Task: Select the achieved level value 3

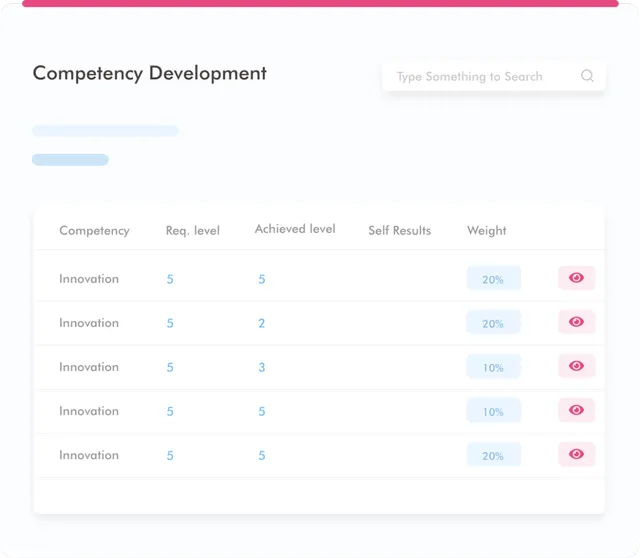Action: pos(262,367)
